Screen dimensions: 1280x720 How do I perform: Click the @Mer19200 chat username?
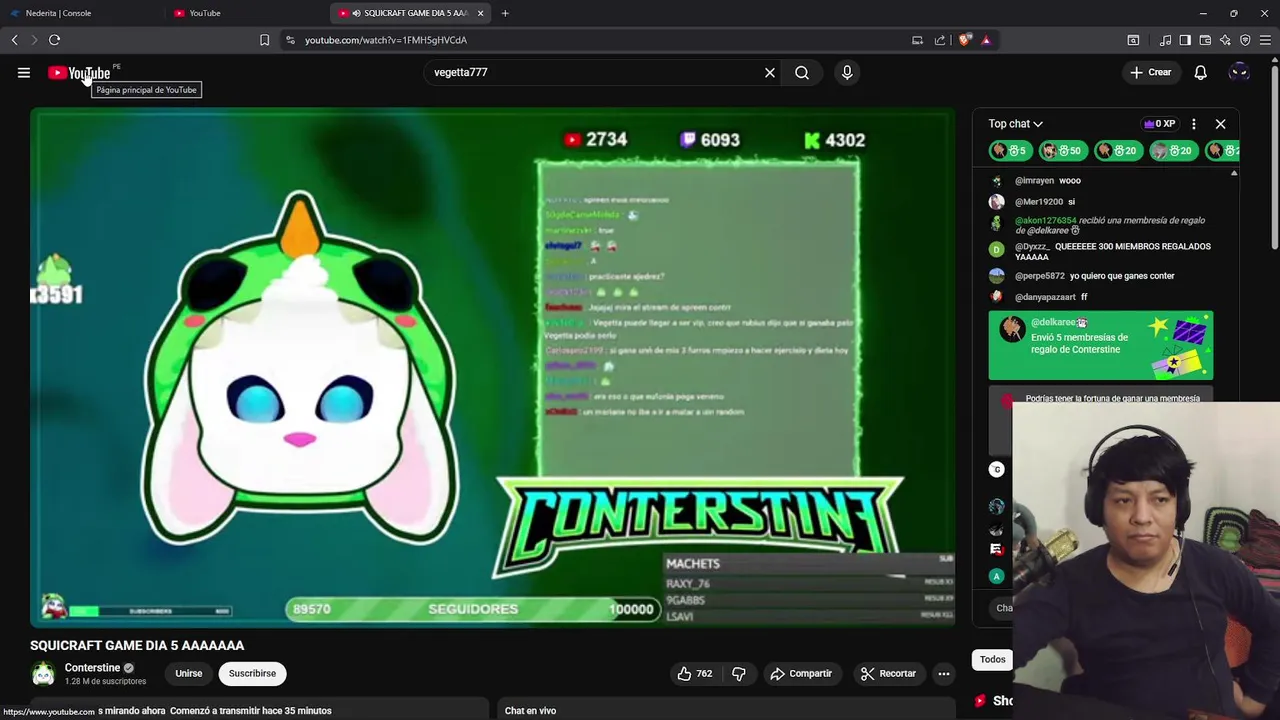point(1039,202)
